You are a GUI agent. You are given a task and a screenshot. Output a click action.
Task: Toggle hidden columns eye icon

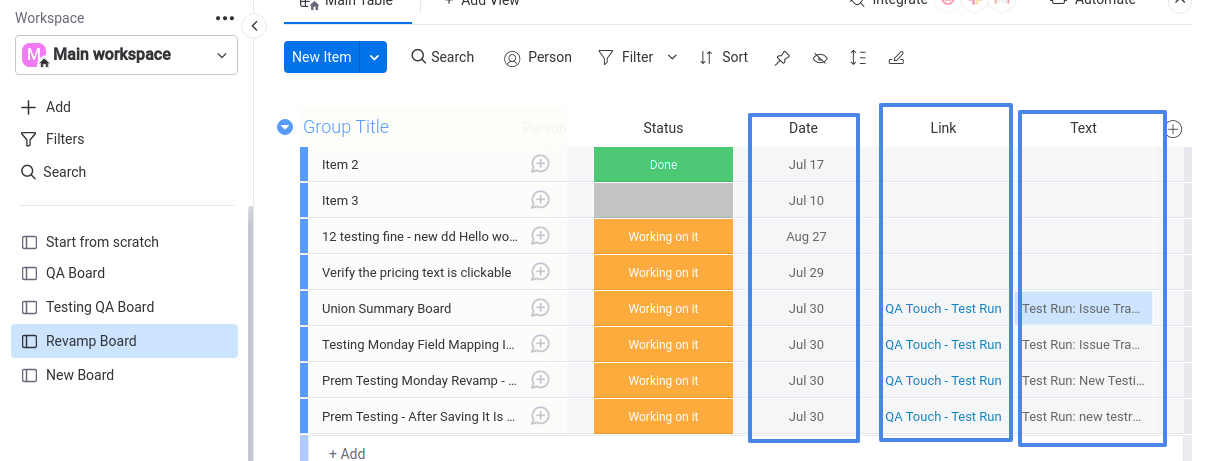click(x=820, y=58)
